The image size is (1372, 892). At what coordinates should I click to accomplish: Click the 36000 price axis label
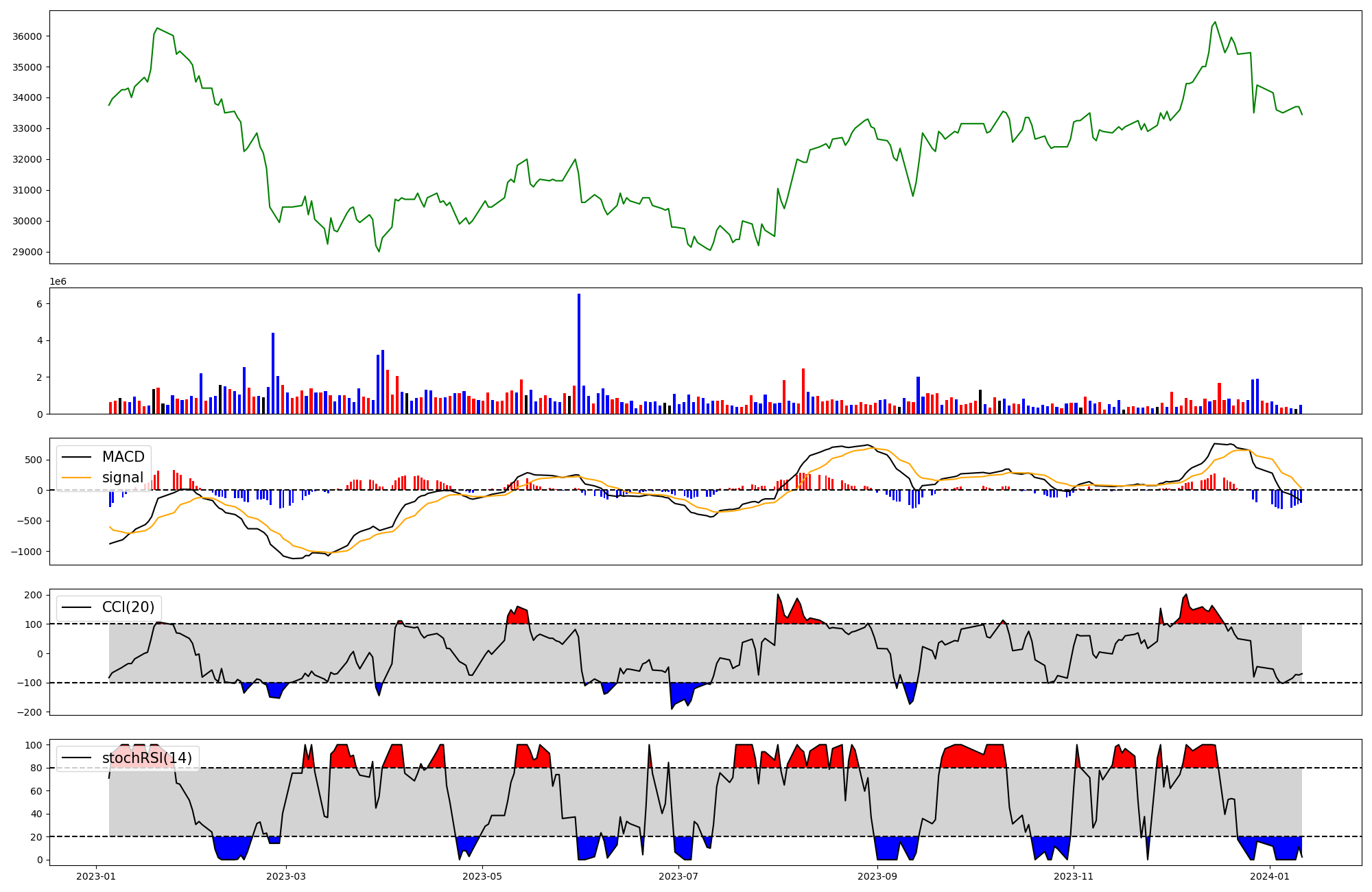(27, 36)
